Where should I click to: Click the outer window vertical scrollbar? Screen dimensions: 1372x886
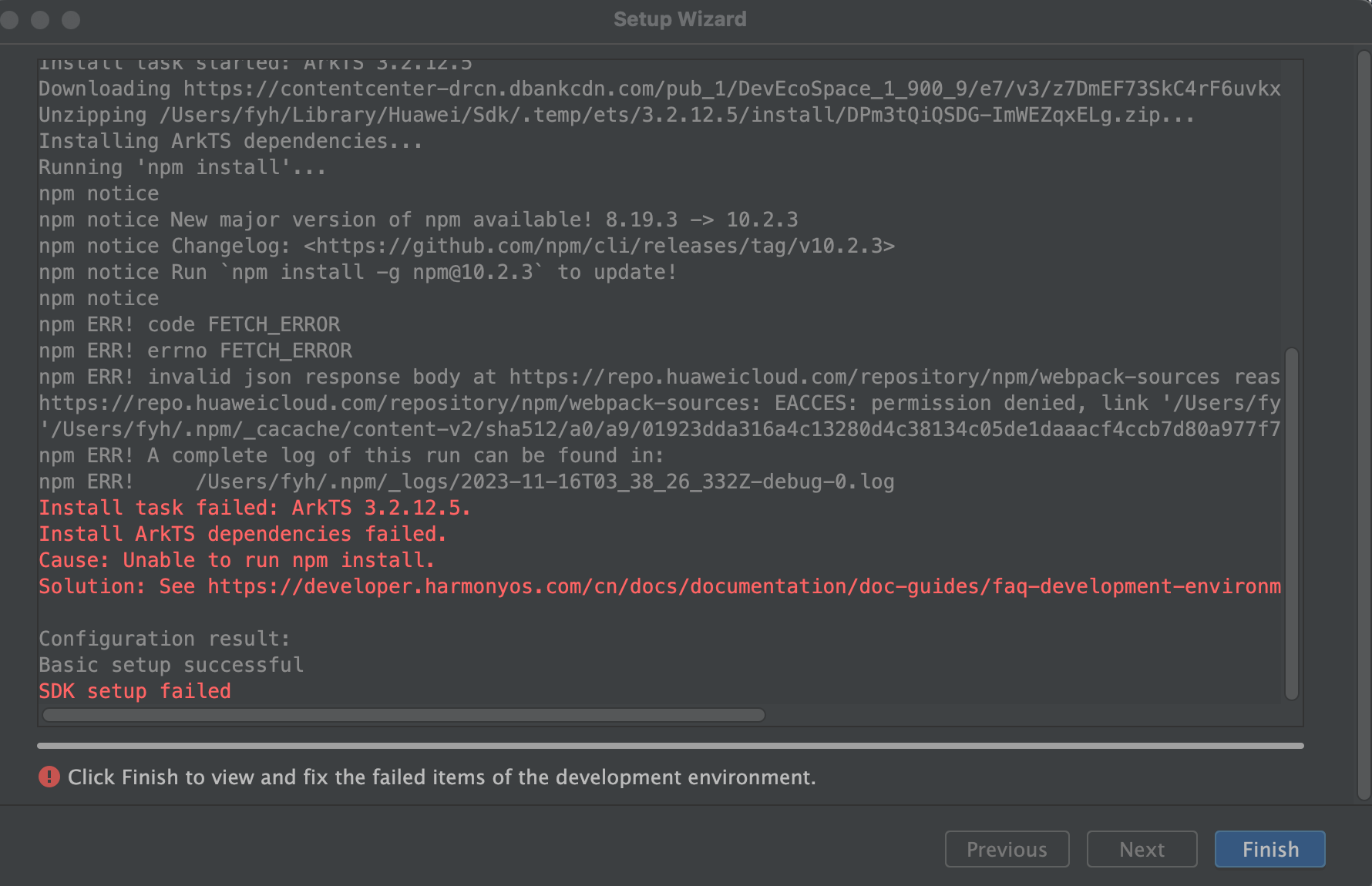(x=1364, y=425)
